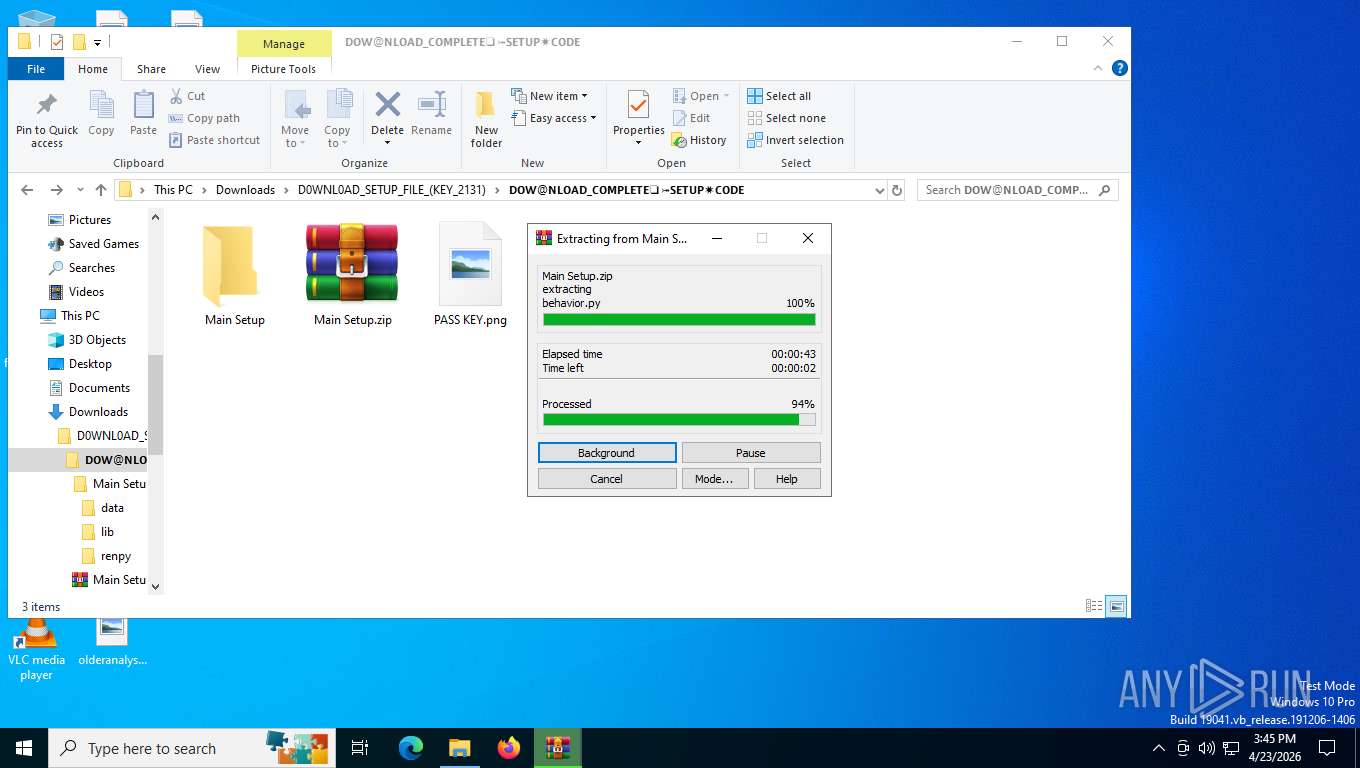Expand the Open command dropdown
1360x768 pixels.
coord(726,96)
